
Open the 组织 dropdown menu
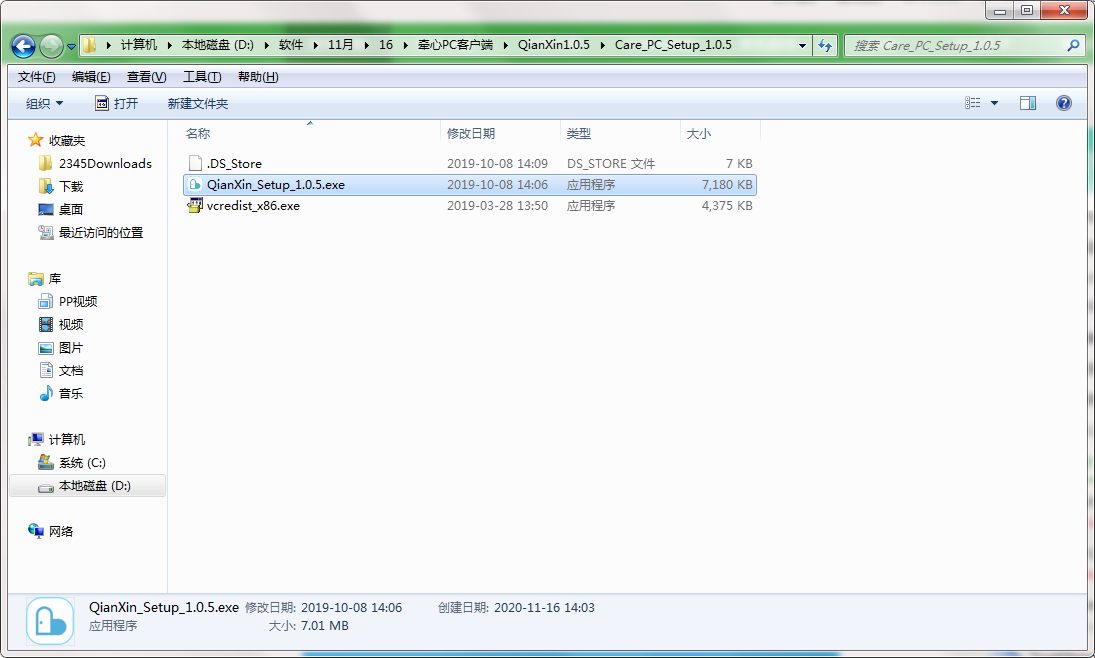pos(44,103)
